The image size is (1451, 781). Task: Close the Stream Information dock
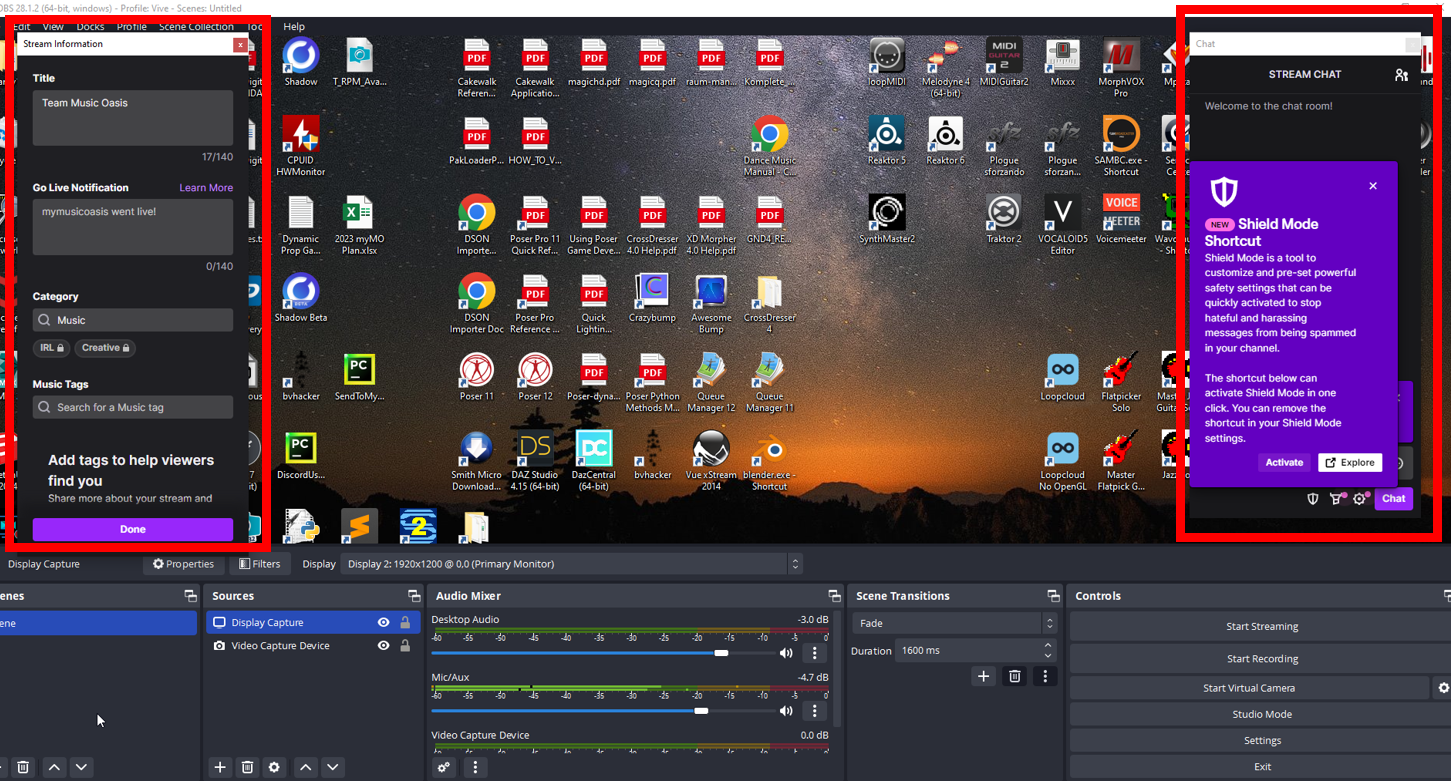click(x=240, y=44)
